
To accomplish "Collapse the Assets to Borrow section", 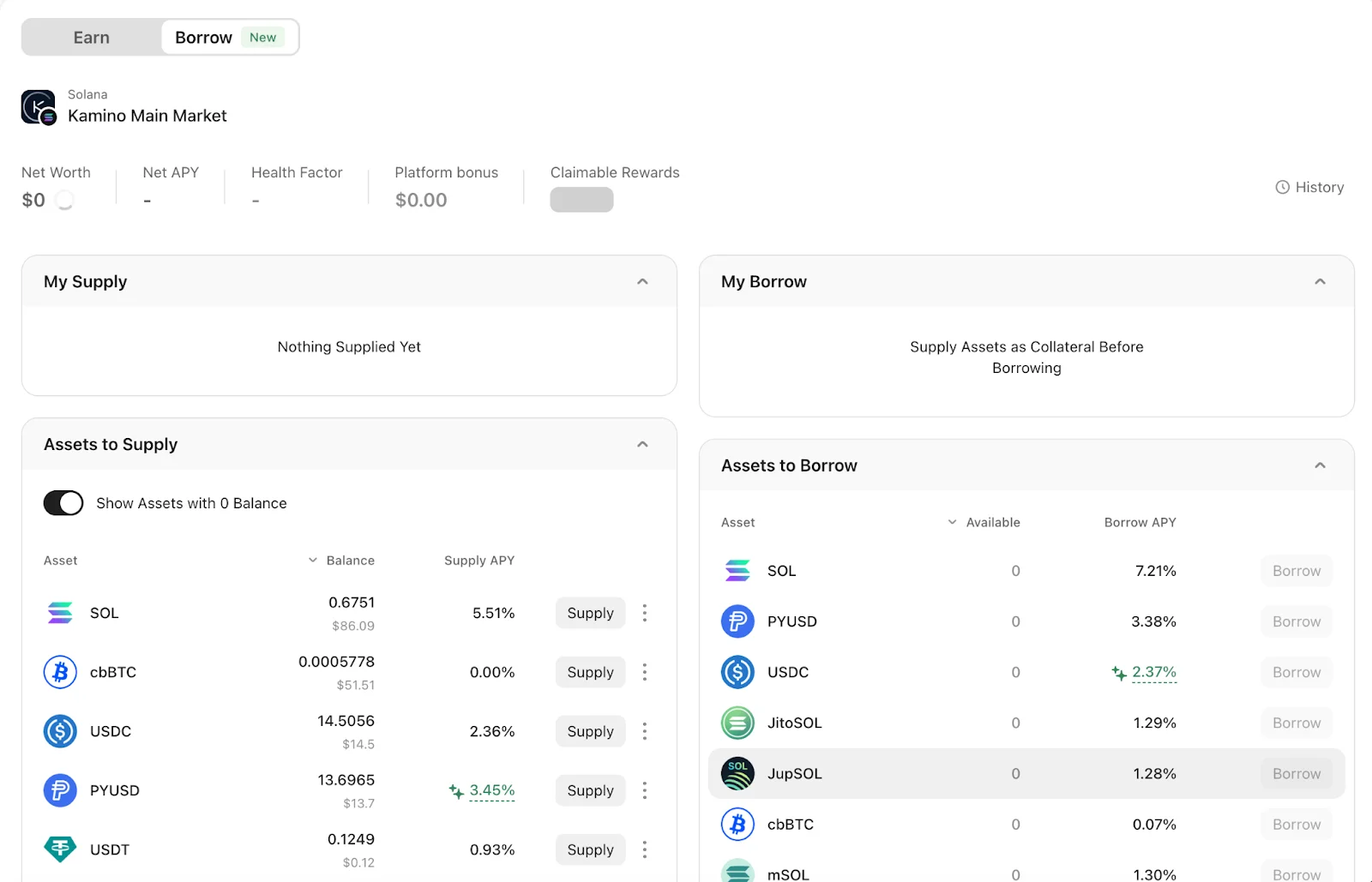I will point(1320,465).
